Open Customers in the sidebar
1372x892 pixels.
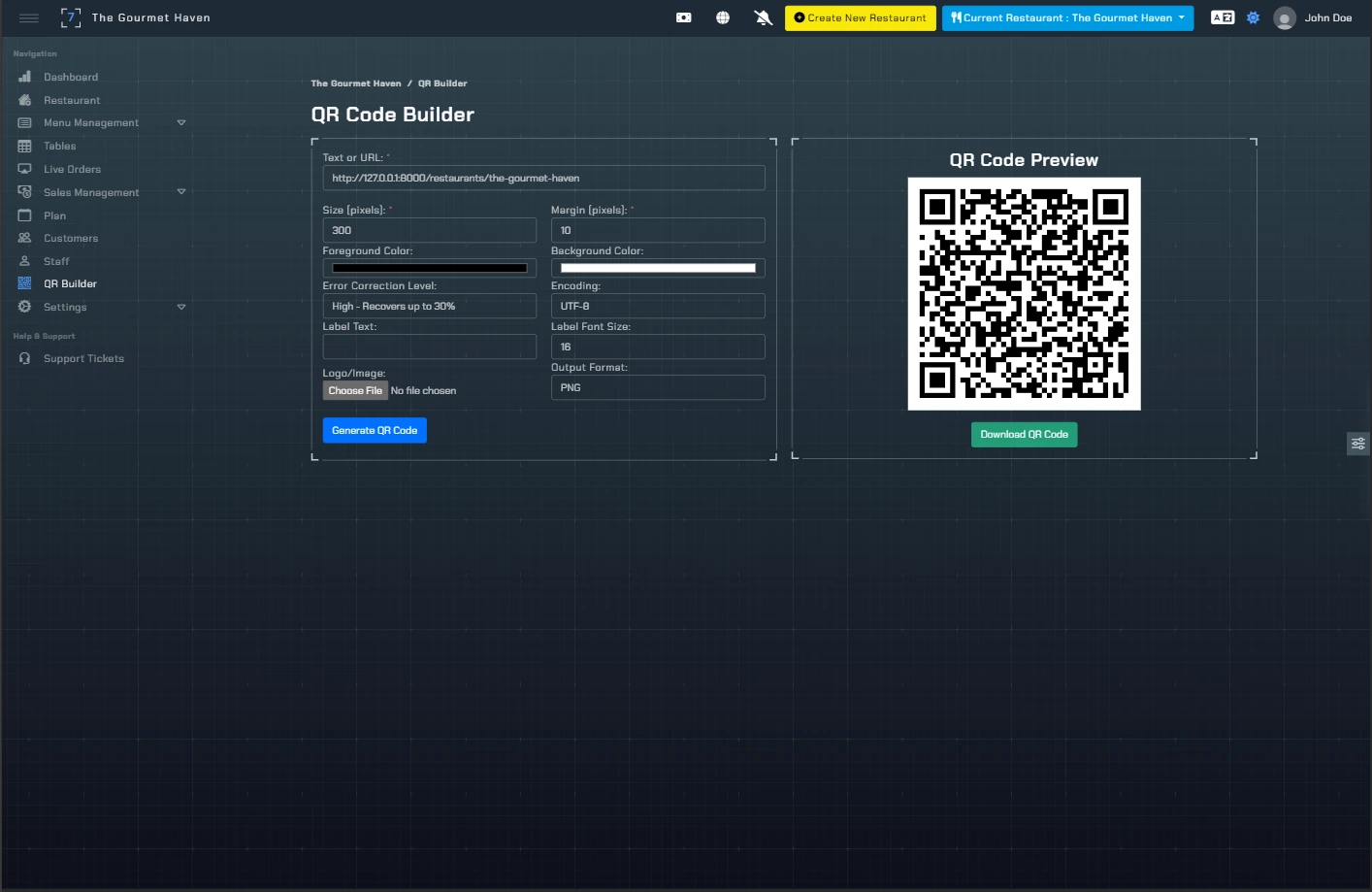71,238
